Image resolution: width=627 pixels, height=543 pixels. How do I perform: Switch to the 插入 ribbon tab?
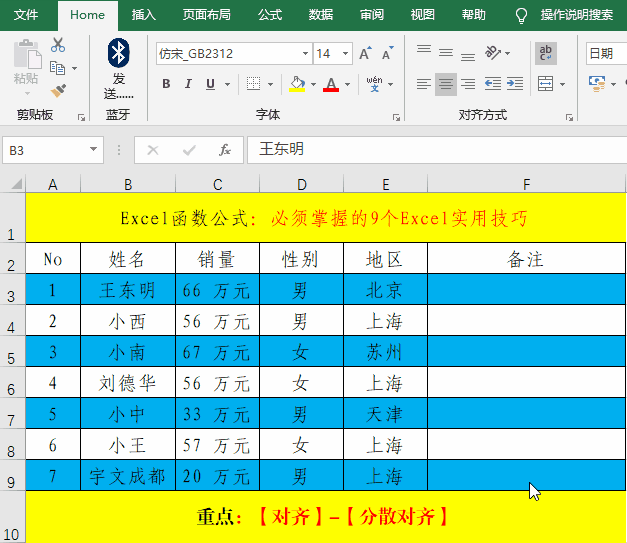[143, 15]
